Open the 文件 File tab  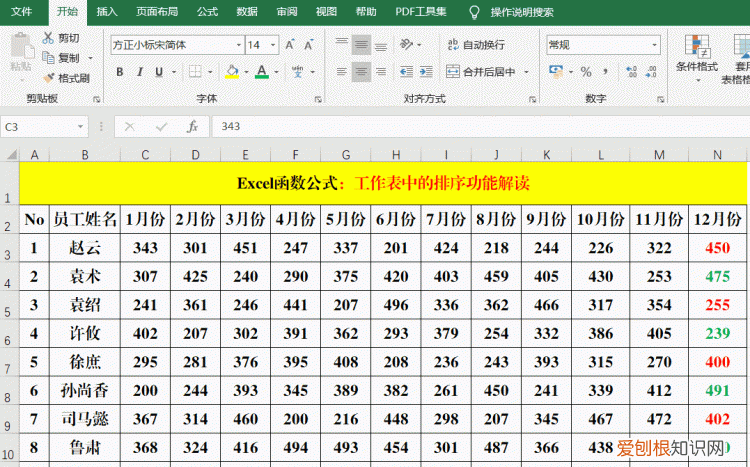(22, 11)
